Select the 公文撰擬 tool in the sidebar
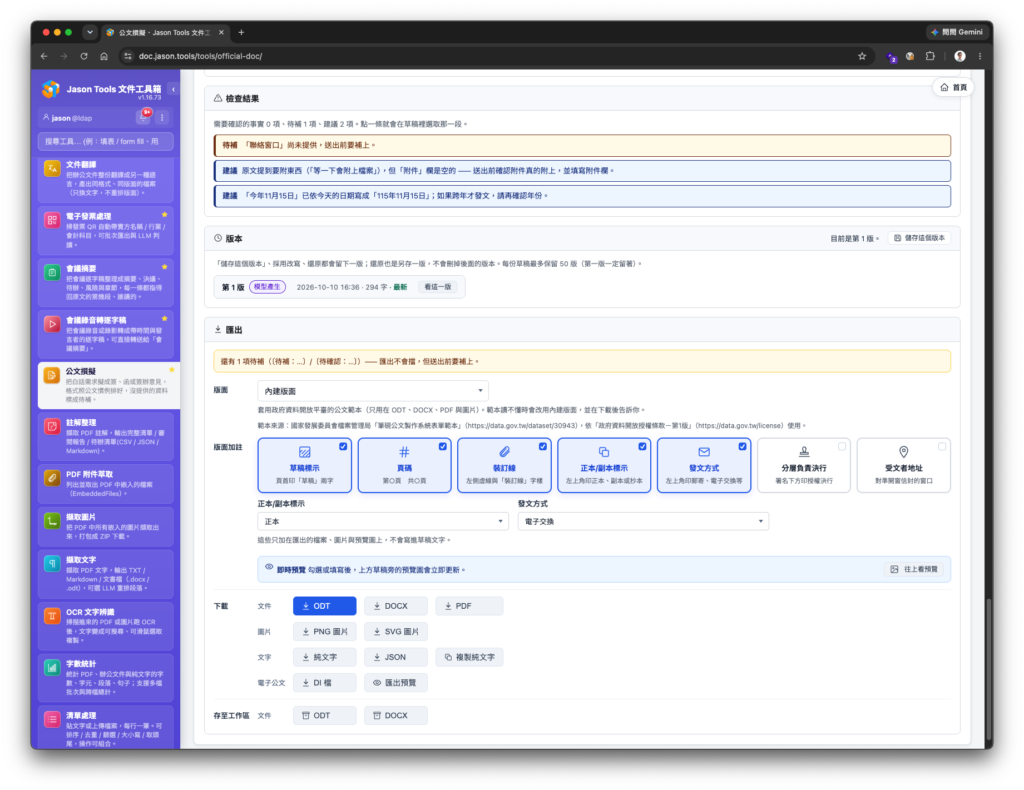 click(108, 385)
